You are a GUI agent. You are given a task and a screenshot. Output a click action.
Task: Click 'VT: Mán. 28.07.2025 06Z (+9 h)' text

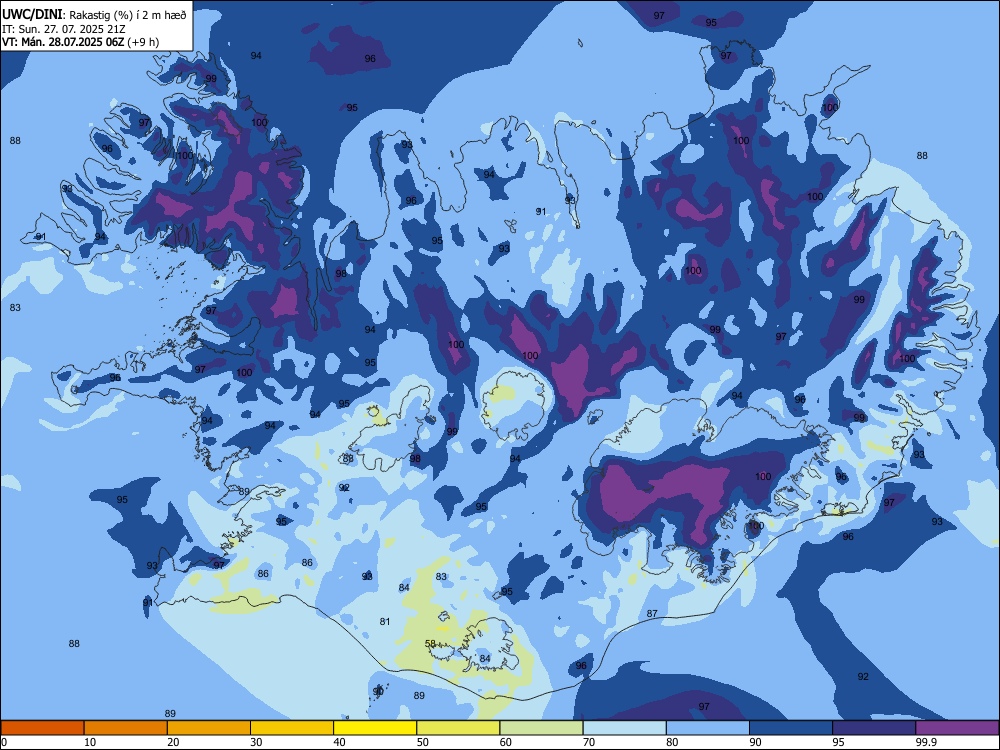coord(81,42)
